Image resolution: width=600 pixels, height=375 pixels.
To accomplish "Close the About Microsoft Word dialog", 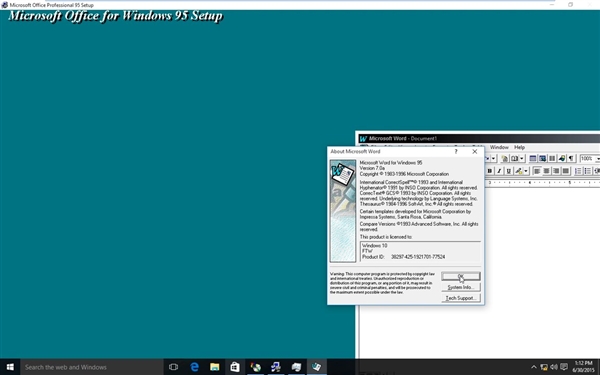I will (x=474, y=152).
